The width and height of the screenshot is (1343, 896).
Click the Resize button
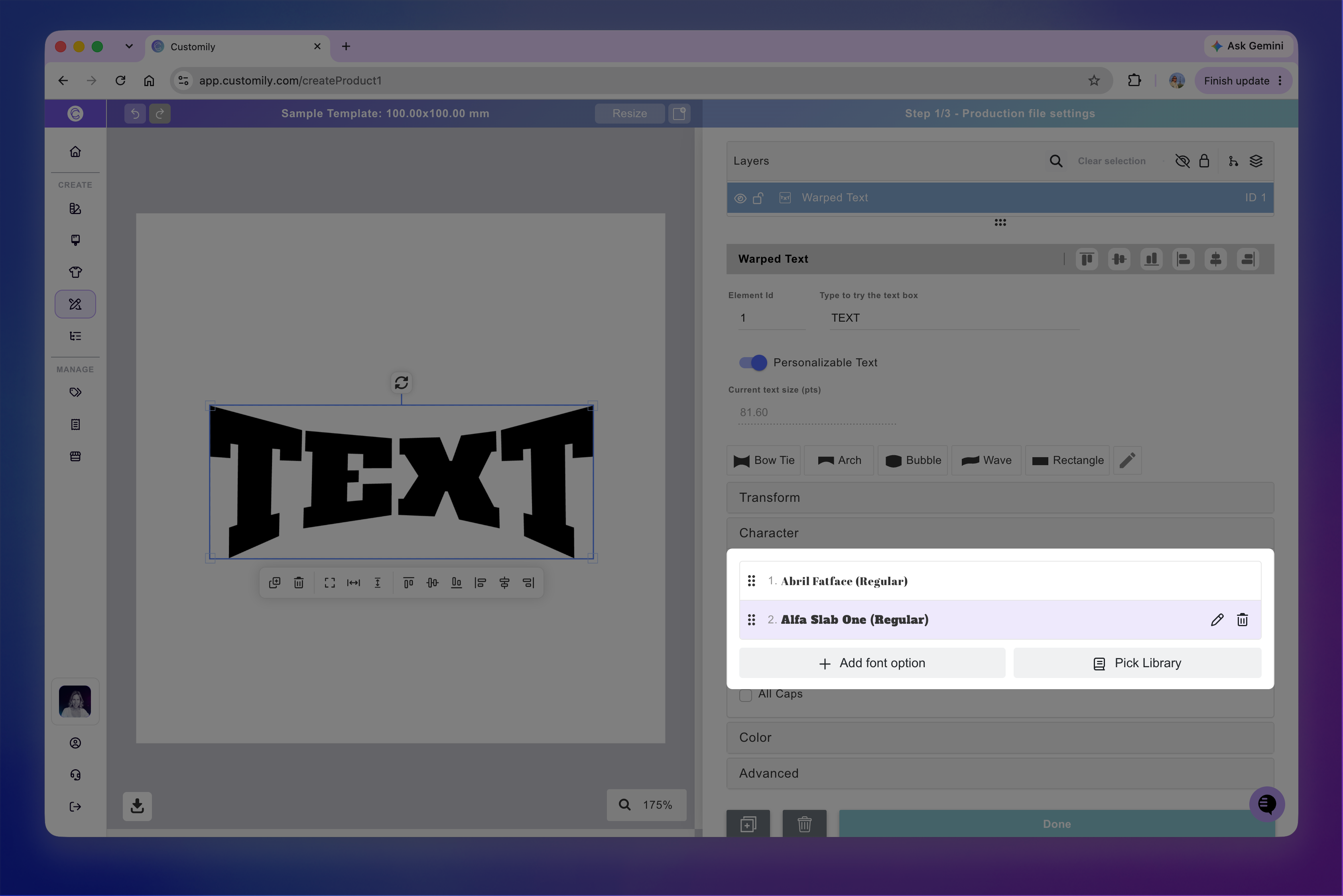[x=630, y=113]
